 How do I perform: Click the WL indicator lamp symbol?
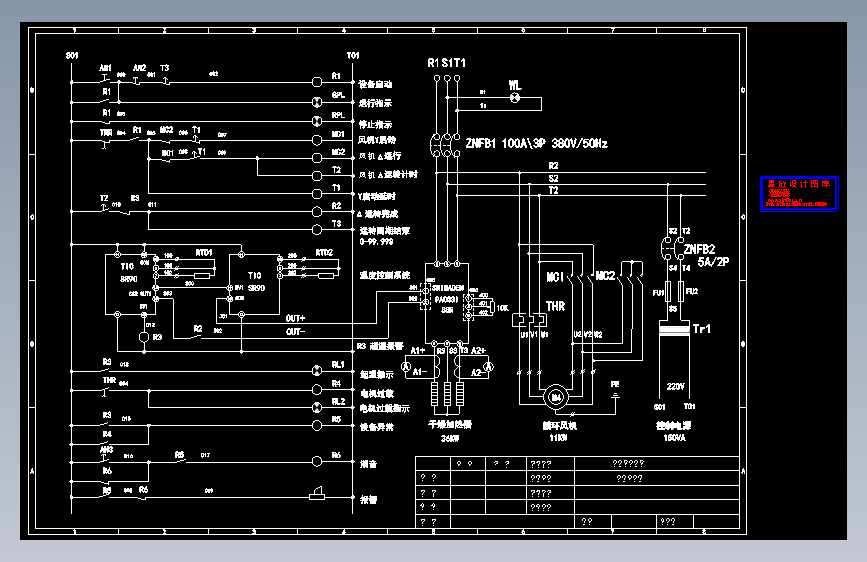[515, 98]
